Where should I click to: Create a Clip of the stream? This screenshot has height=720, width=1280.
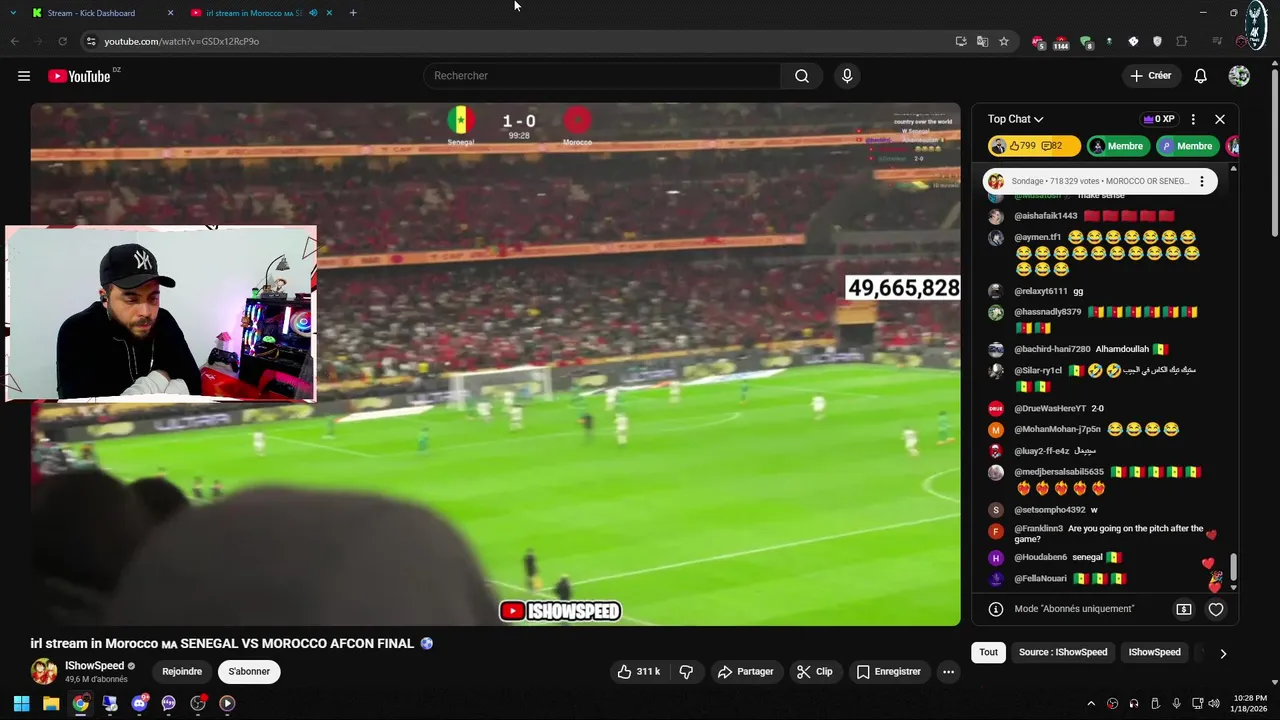[x=814, y=672]
